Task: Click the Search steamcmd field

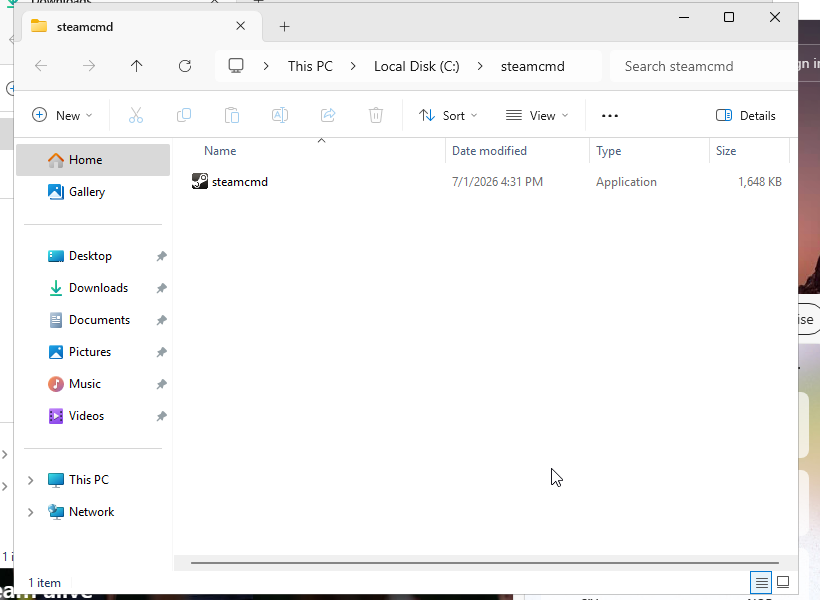Action: tap(703, 66)
